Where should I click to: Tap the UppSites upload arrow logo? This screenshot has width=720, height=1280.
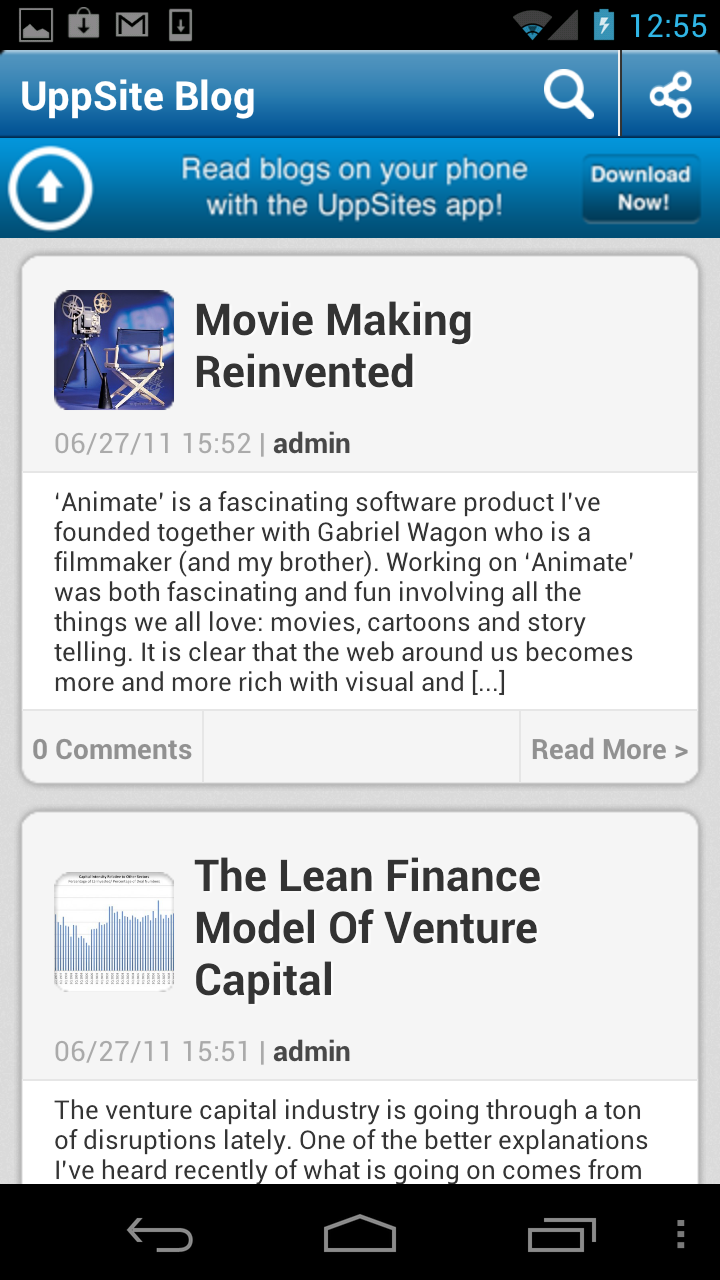click(50, 188)
